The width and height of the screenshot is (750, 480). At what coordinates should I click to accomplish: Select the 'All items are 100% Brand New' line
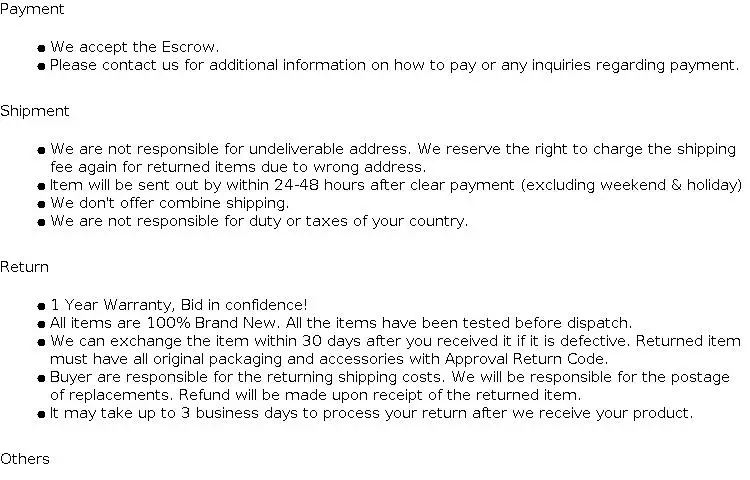pos(341,323)
